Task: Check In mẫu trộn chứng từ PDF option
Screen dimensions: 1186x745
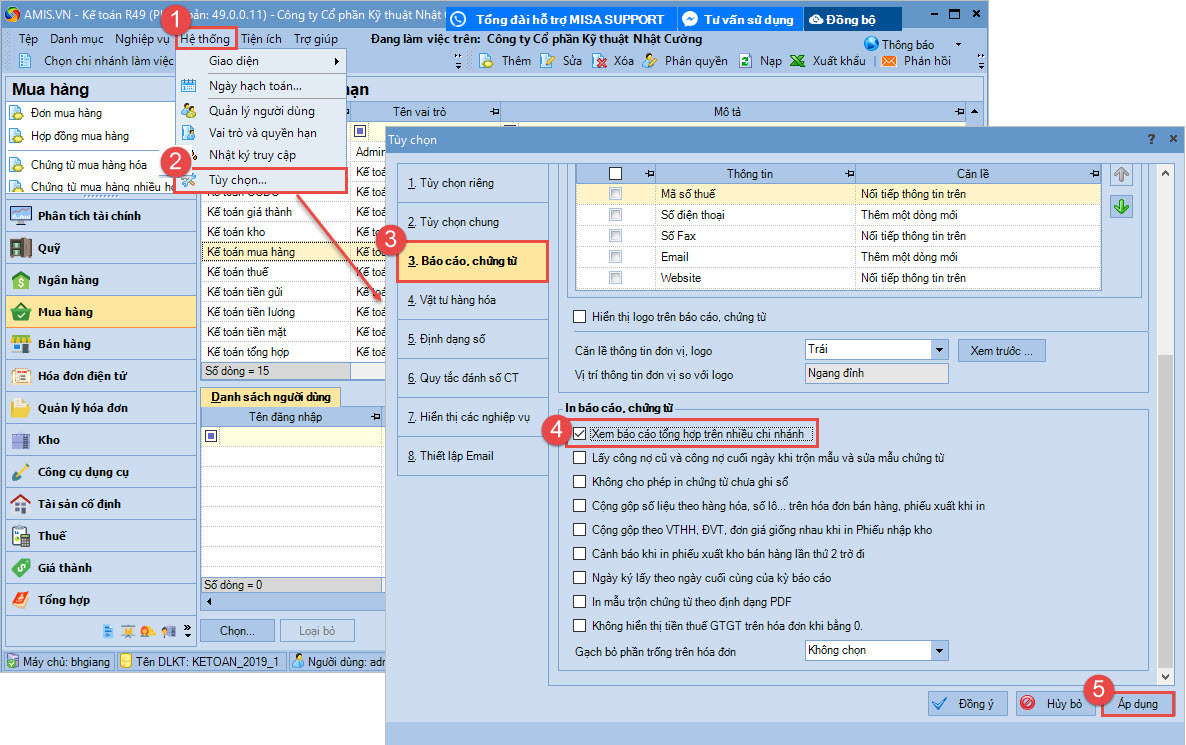Action: coord(580,602)
